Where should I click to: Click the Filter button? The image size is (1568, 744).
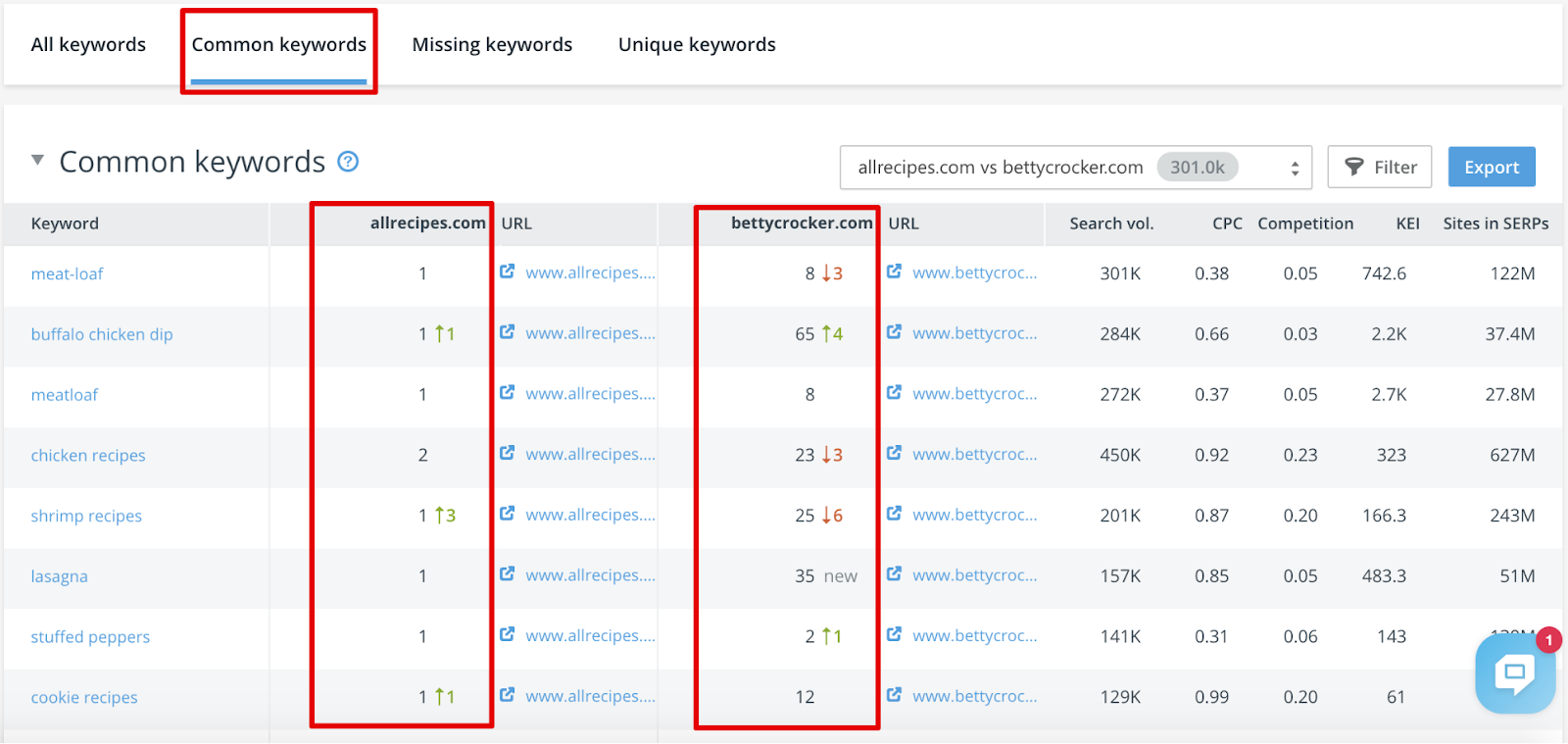point(1380,168)
